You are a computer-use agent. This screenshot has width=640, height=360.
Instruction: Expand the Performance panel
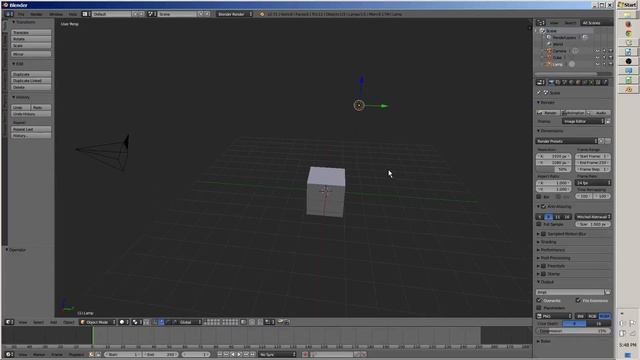click(552, 250)
